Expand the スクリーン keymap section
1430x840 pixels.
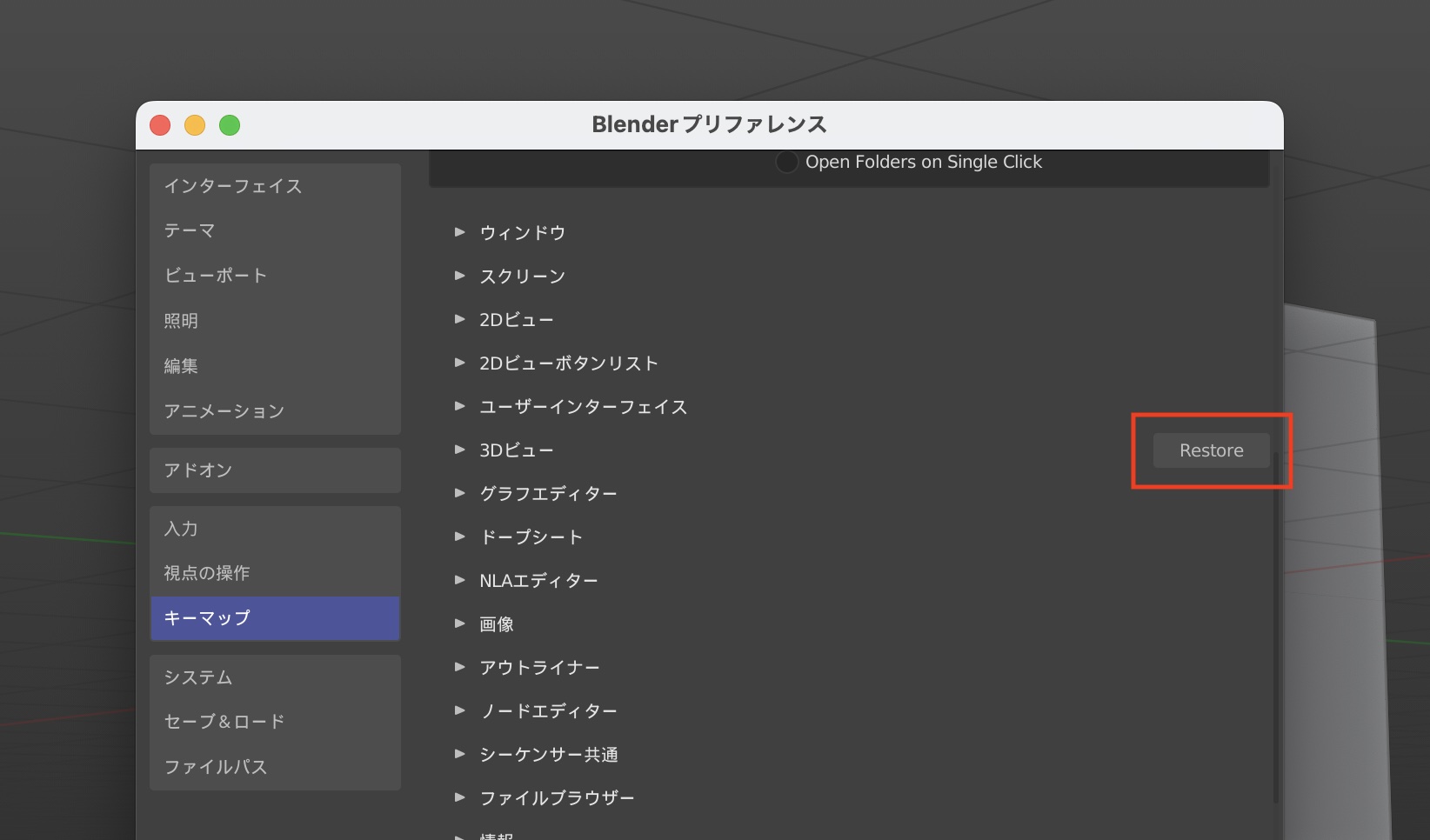point(460,276)
